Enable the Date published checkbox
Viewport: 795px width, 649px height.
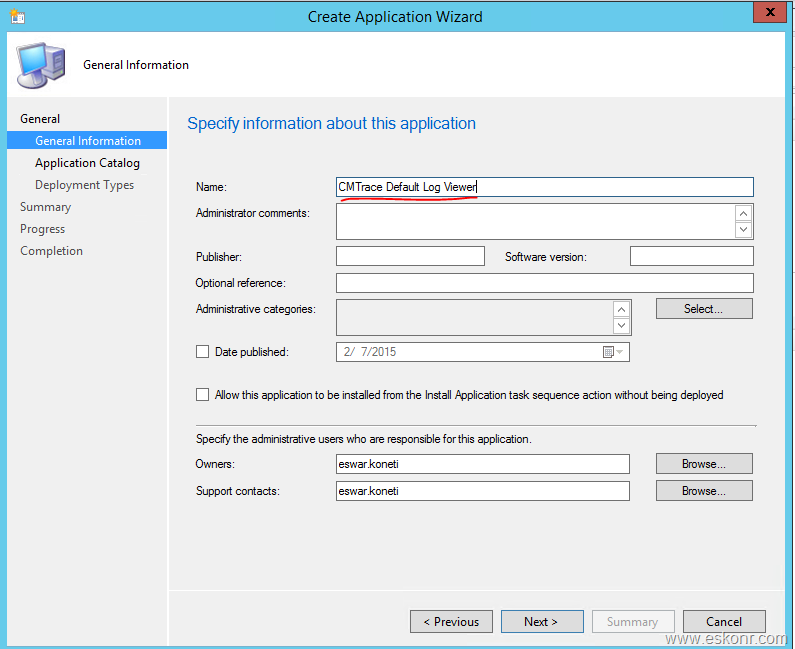pyautogui.click(x=203, y=352)
